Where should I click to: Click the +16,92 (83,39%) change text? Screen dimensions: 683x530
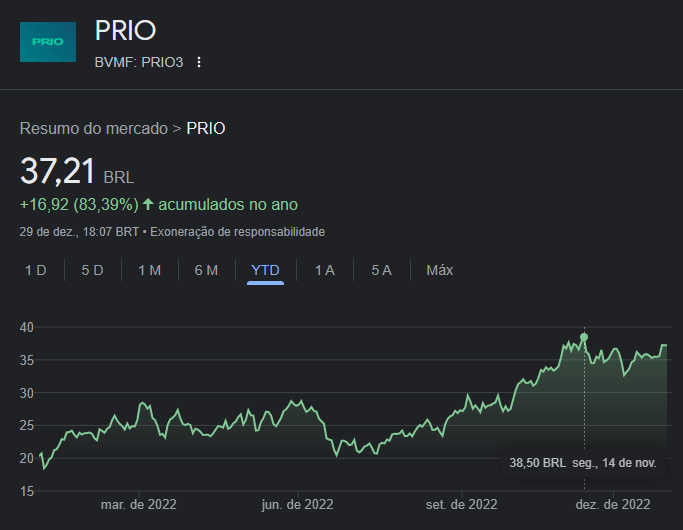[x=79, y=204]
